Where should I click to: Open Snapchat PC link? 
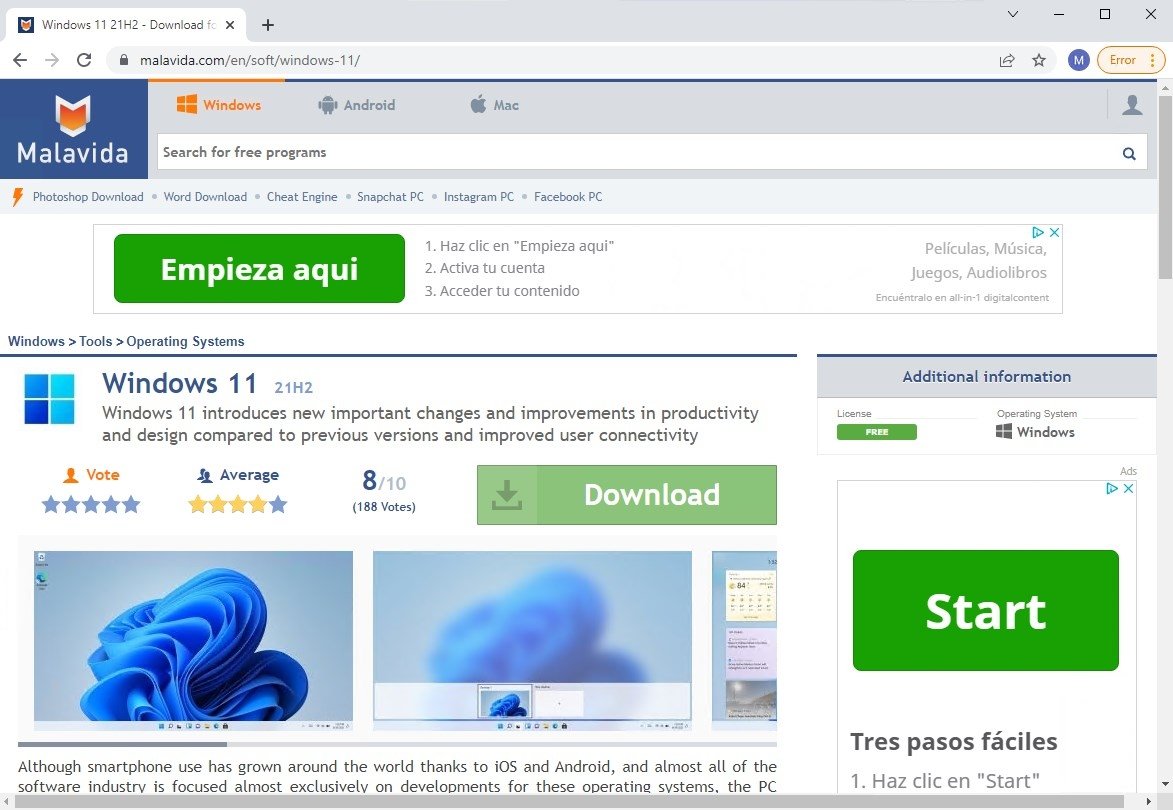pos(390,197)
